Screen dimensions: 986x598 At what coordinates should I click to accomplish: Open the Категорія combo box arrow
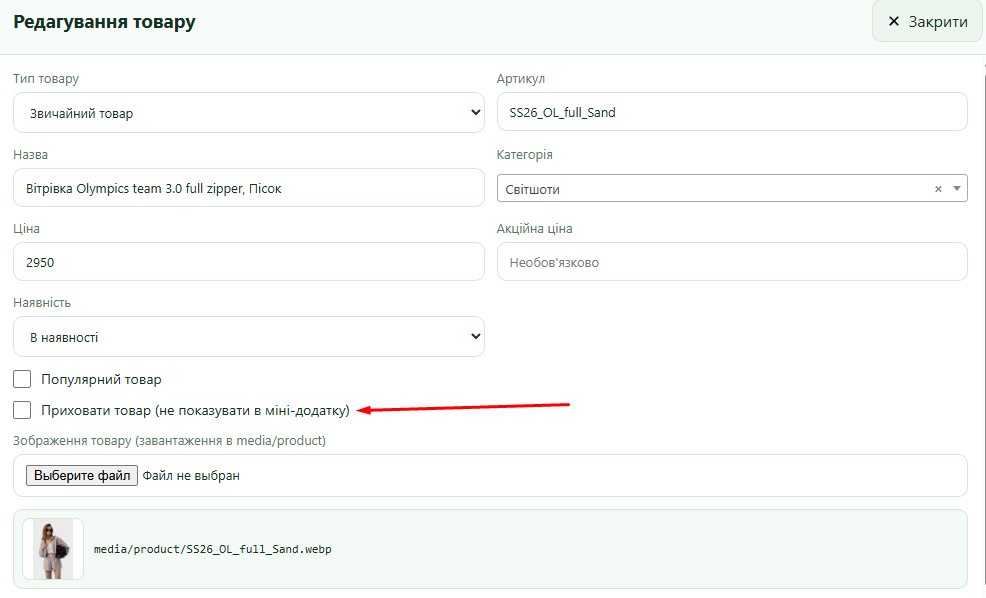956,189
